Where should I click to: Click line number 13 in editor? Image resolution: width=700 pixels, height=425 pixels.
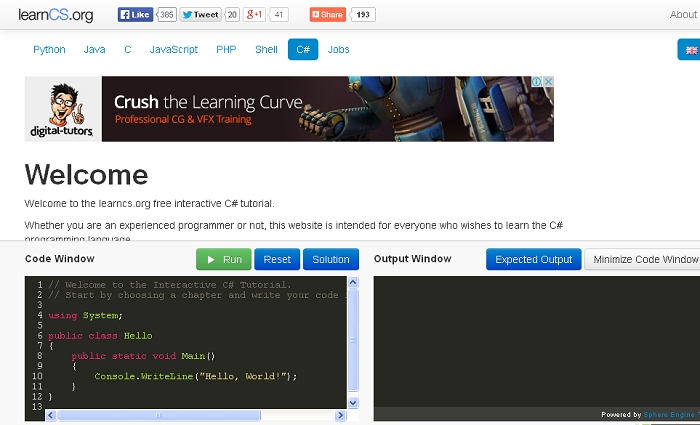click(37, 407)
